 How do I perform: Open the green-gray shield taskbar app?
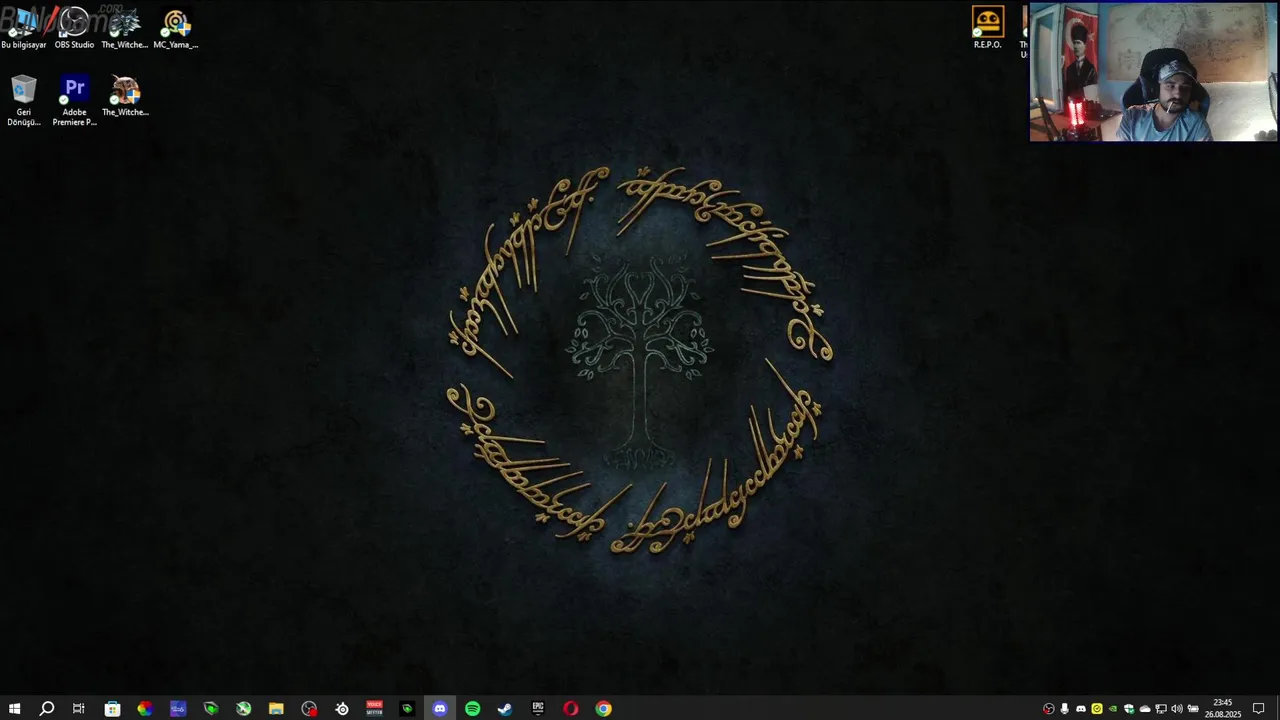[211, 708]
